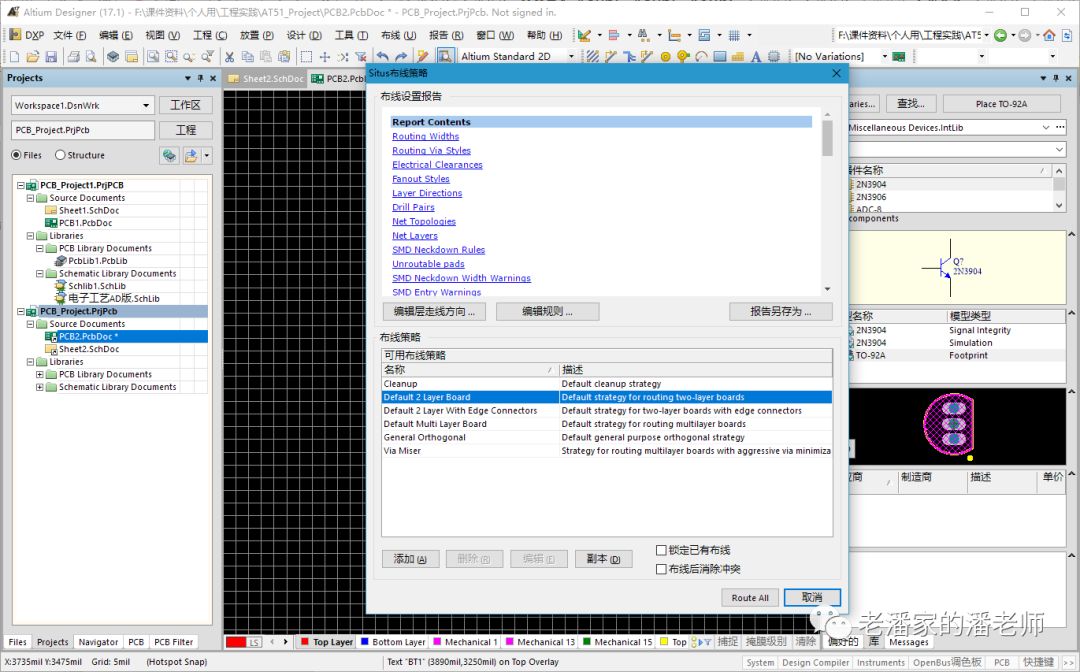Enable the 布线后消除冲突 checkbox
This screenshot has height=672, width=1080.
pyautogui.click(x=661, y=569)
